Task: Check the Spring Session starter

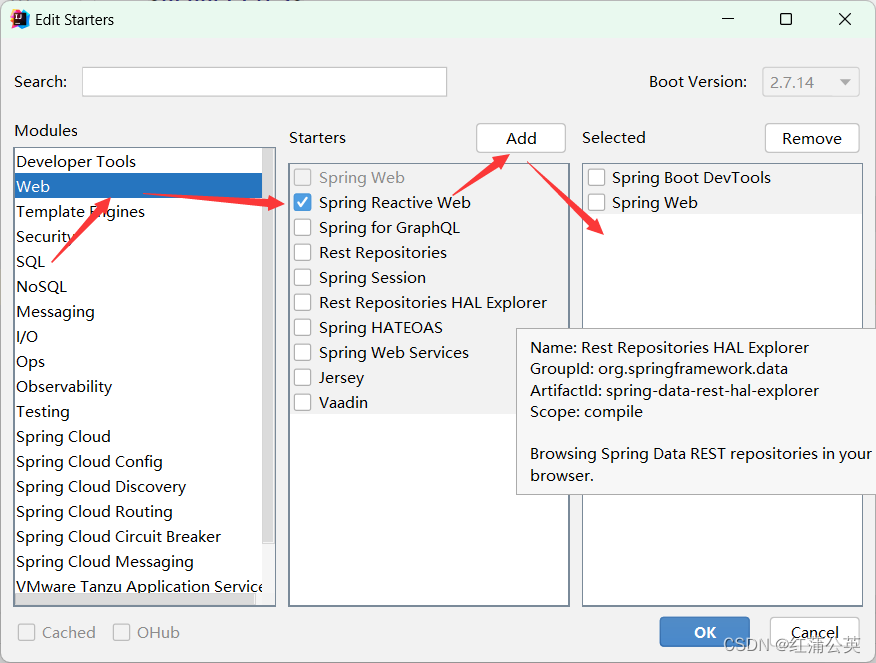Action: [303, 278]
